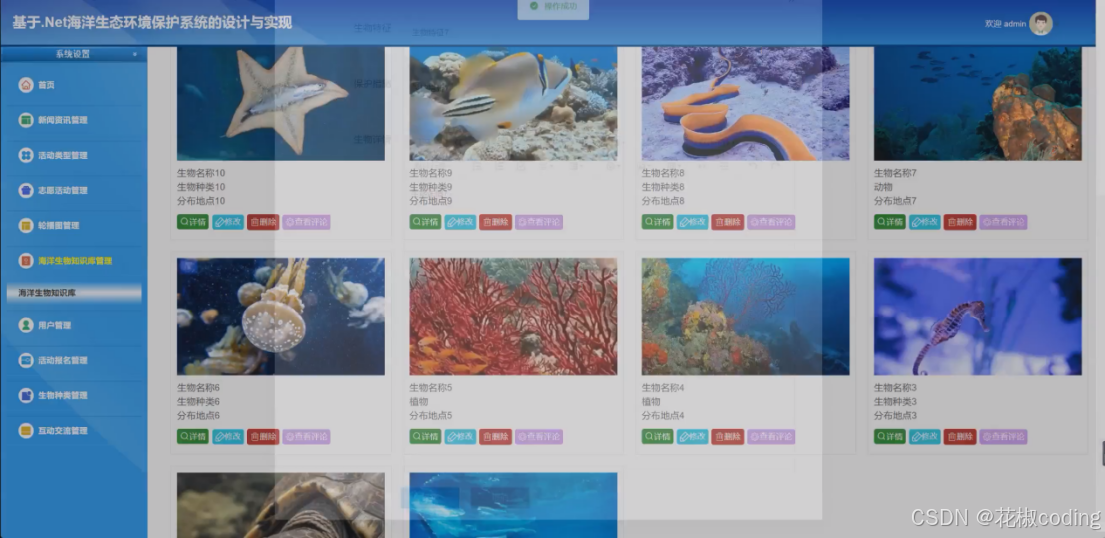This screenshot has width=1105, height=538.
Task: Click the 活动报名管理 sidebar icon
Action: click(26, 360)
